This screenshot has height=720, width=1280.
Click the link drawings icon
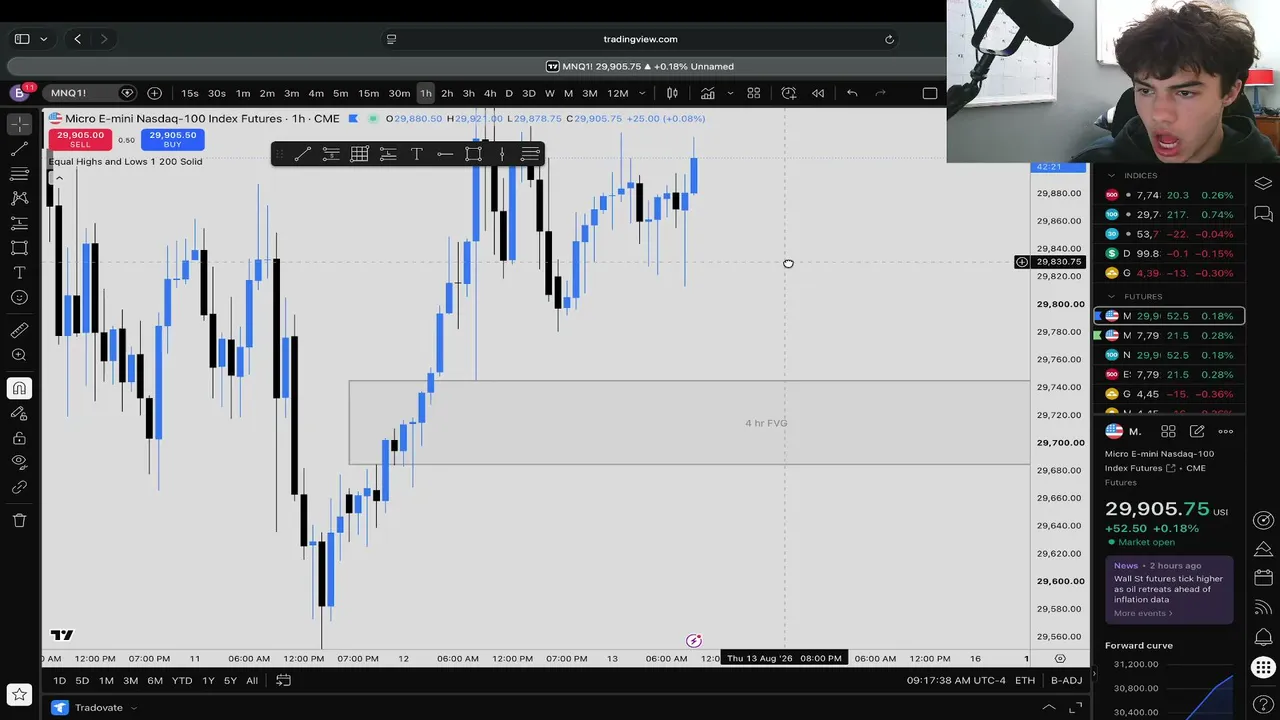[x=19, y=487]
